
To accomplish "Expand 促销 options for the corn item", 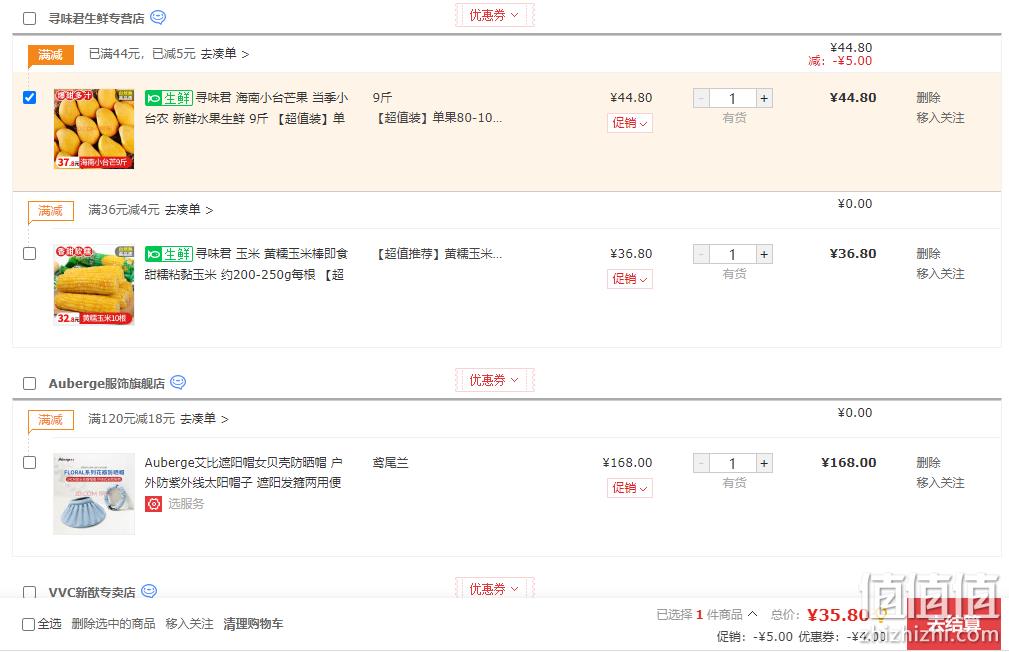I will point(630,279).
